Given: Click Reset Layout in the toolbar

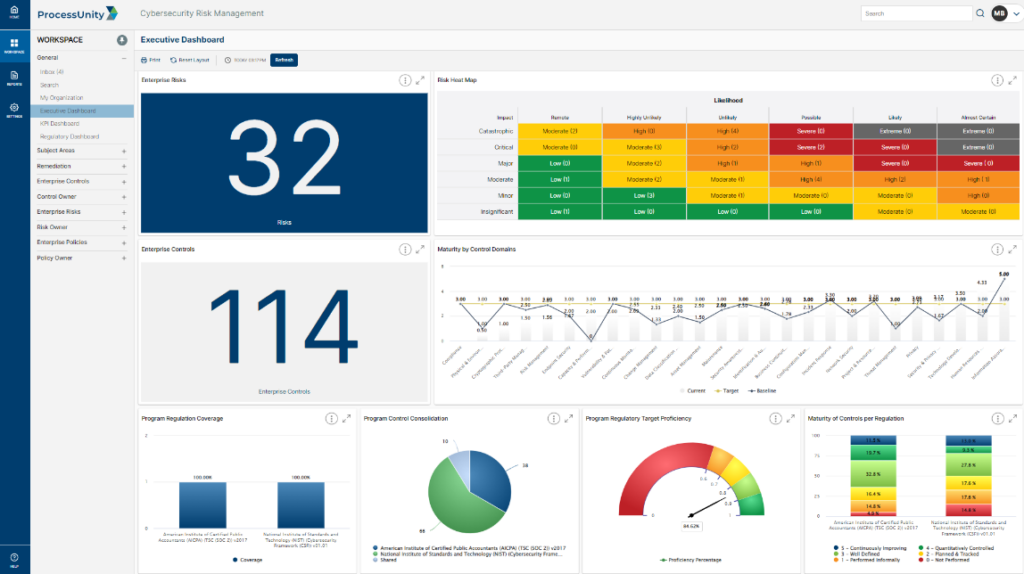Looking at the screenshot, I should 191,60.
